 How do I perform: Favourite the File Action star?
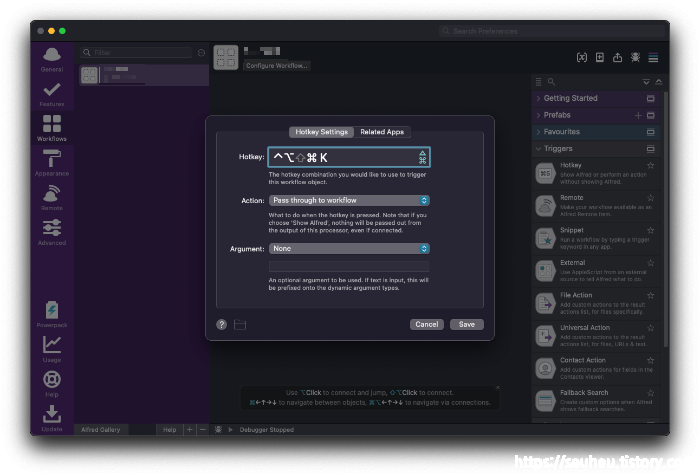650,296
